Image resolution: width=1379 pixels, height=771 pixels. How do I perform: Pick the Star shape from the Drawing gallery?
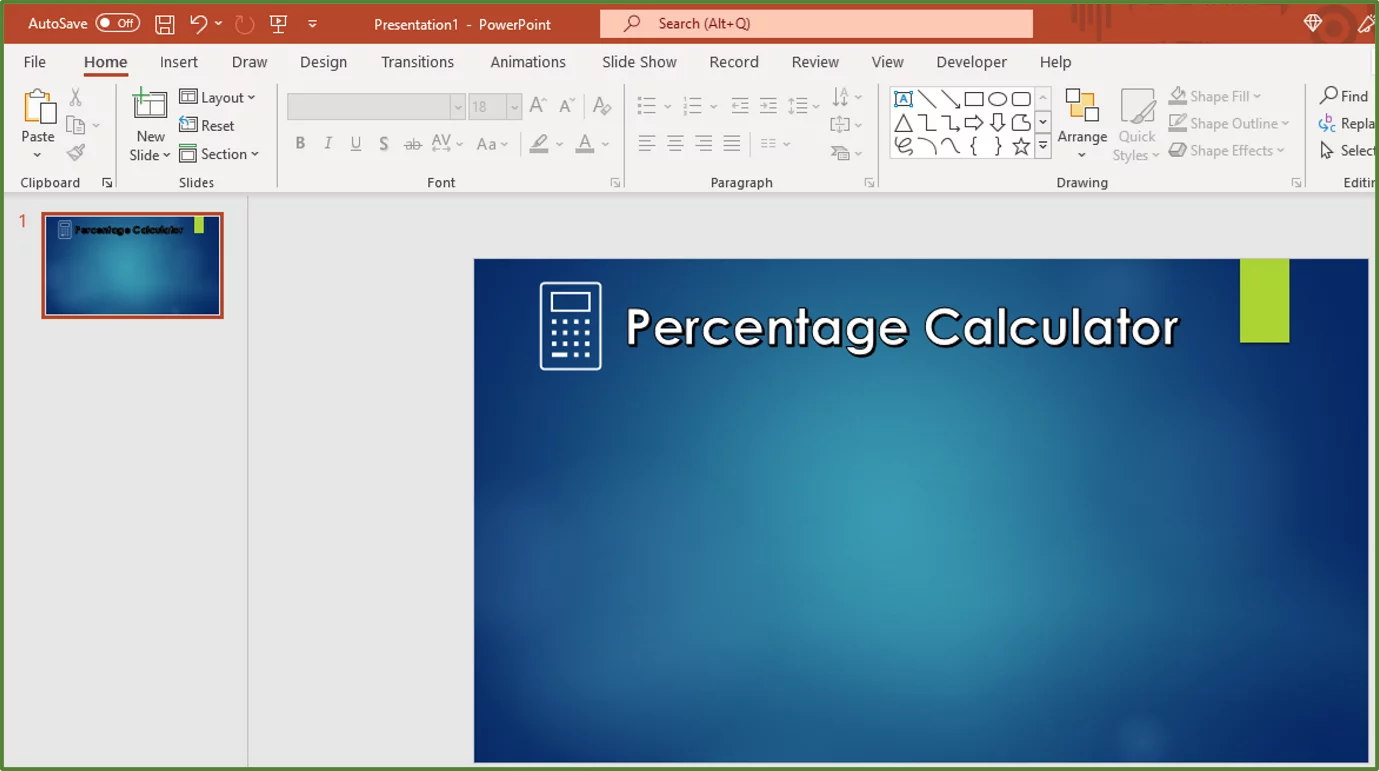tap(1020, 145)
